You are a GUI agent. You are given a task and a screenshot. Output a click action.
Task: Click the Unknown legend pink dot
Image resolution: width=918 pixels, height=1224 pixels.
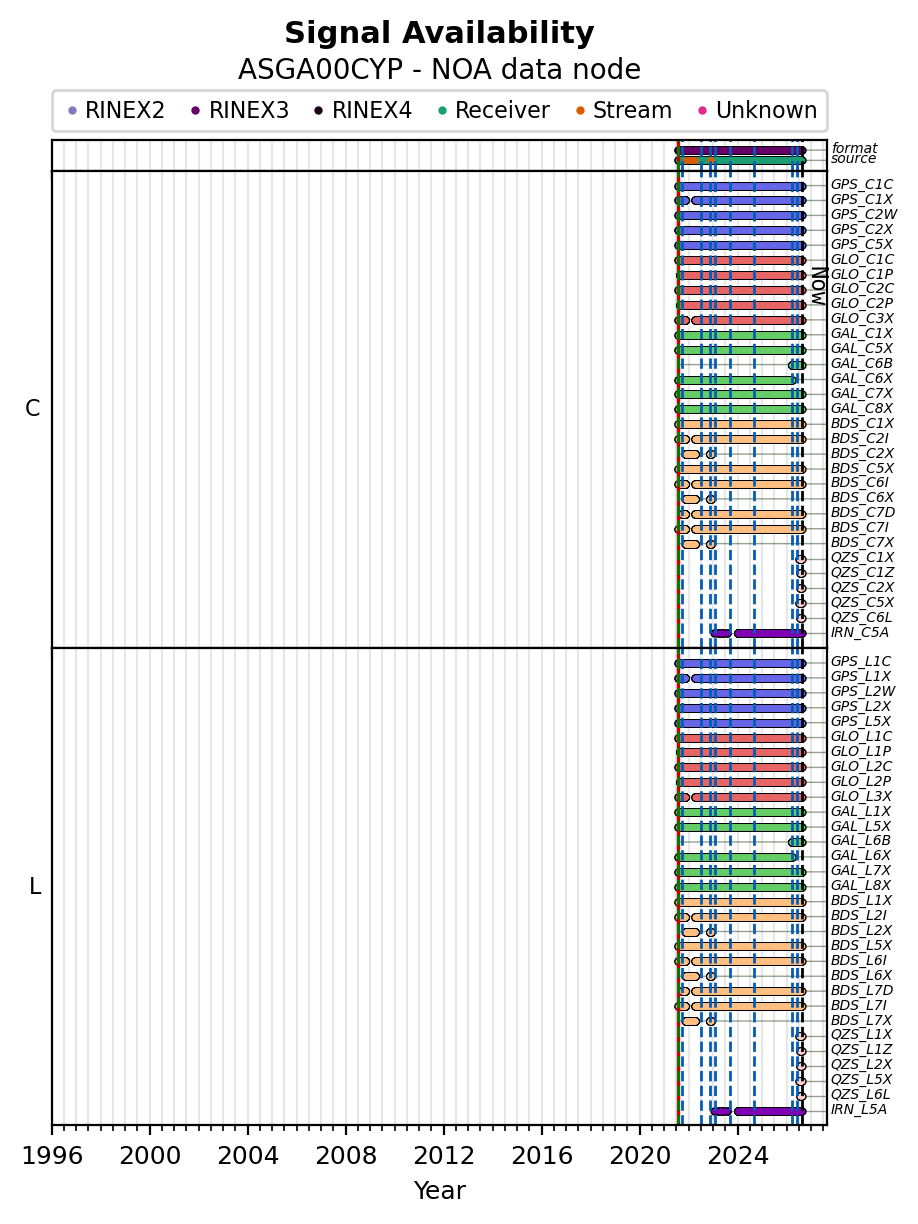pyautogui.click(x=703, y=111)
